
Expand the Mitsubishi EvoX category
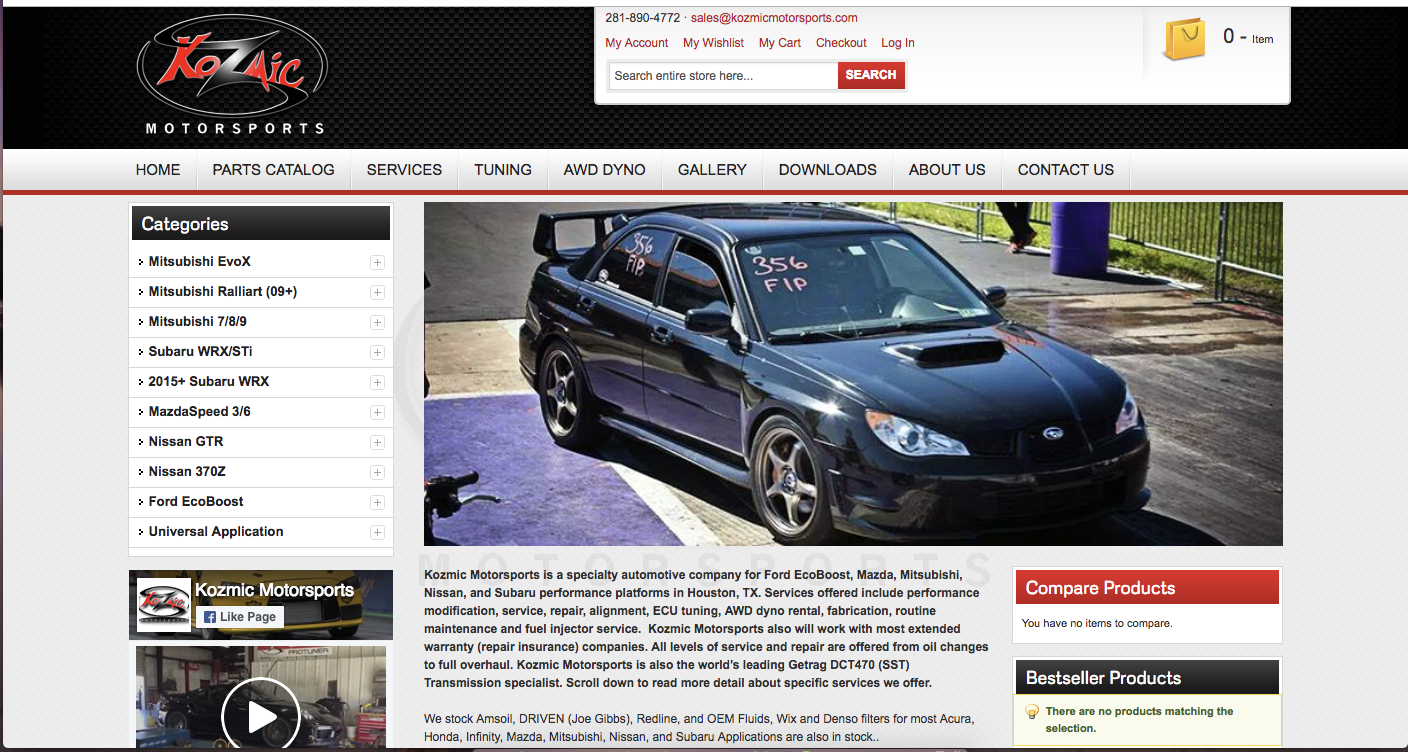[377, 262]
